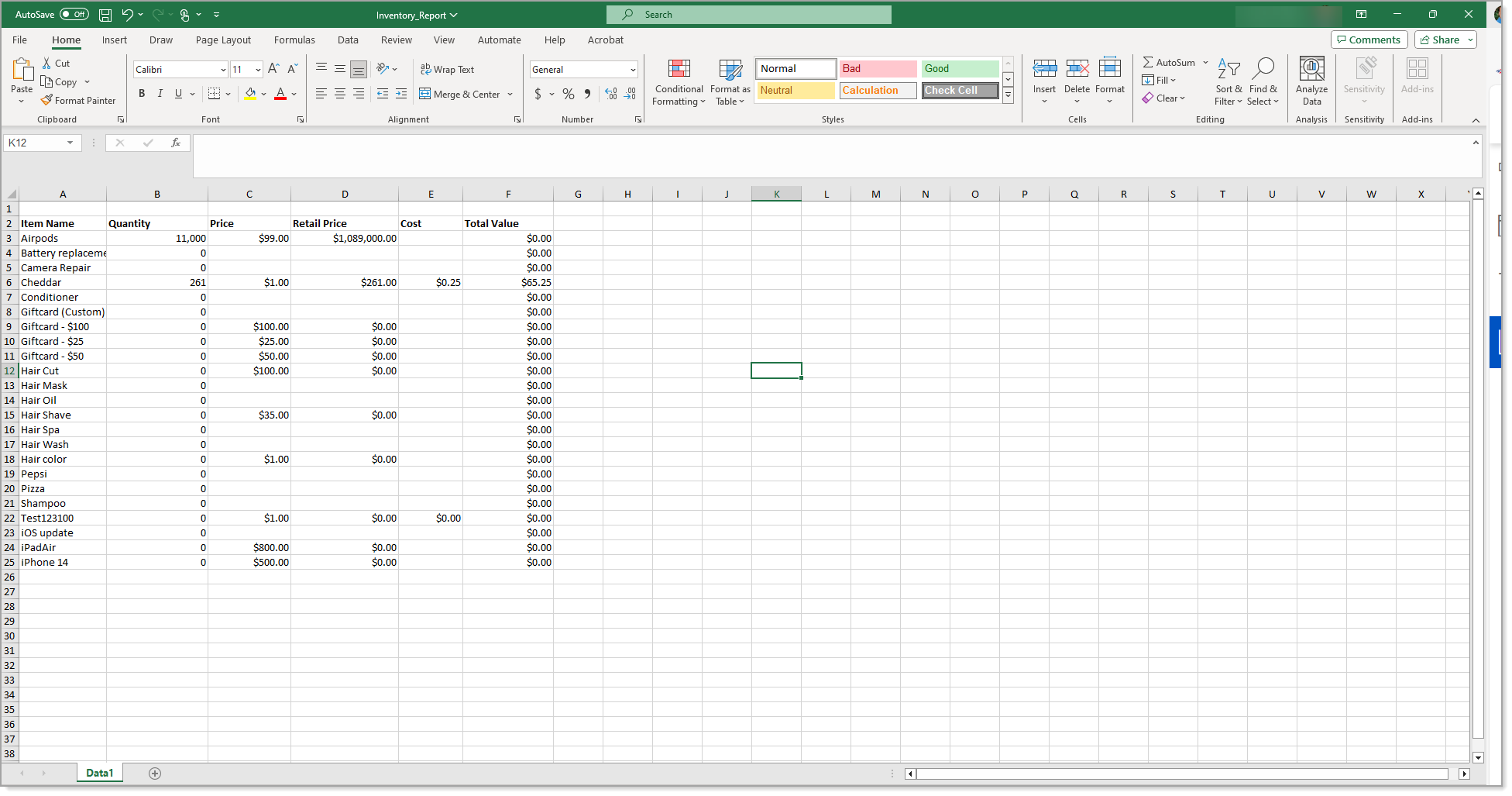Image resolution: width=1512 pixels, height=796 pixels.
Task: Apply Accounting dollar number format
Action: click(538, 94)
